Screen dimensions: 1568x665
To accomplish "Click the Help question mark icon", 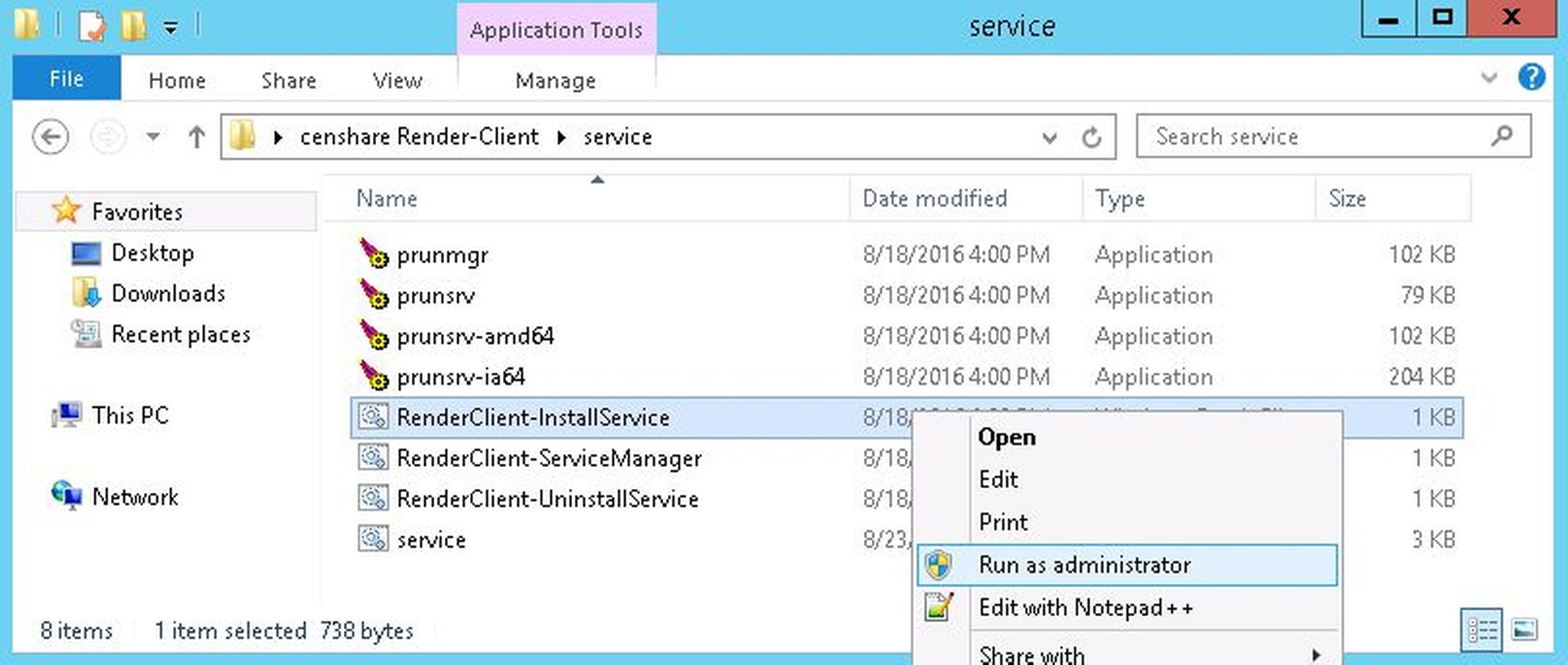I will pyautogui.click(x=1531, y=77).
